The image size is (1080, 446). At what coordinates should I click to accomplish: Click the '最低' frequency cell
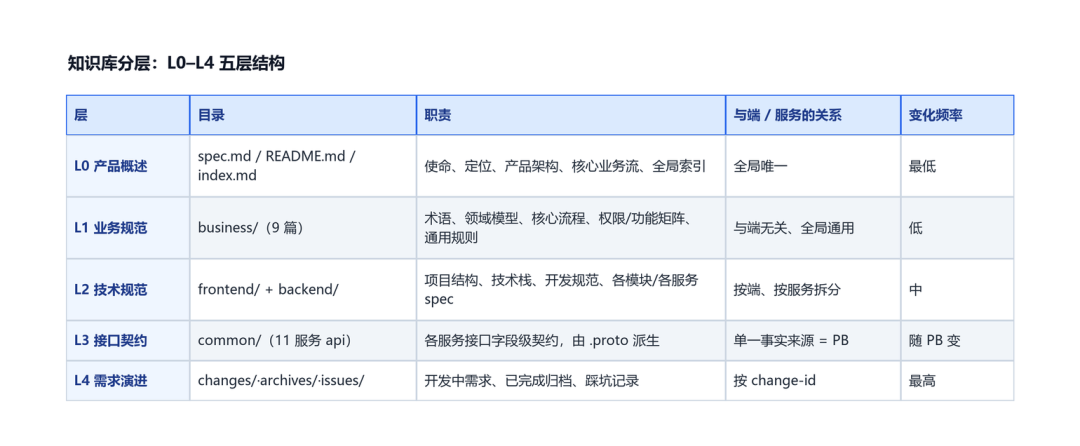[x=957, y=167]
